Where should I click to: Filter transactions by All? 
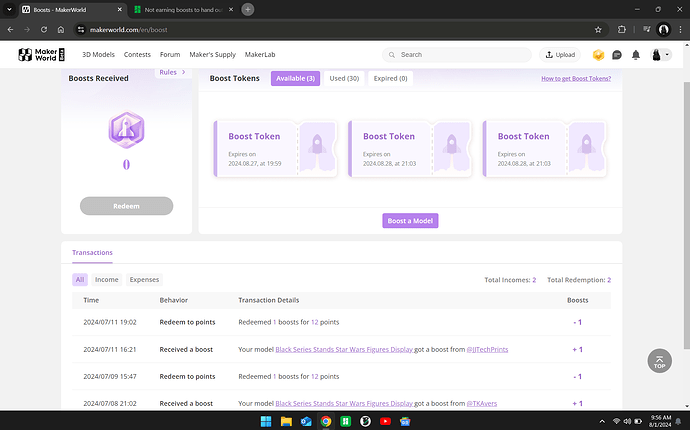tap(80, 279)
